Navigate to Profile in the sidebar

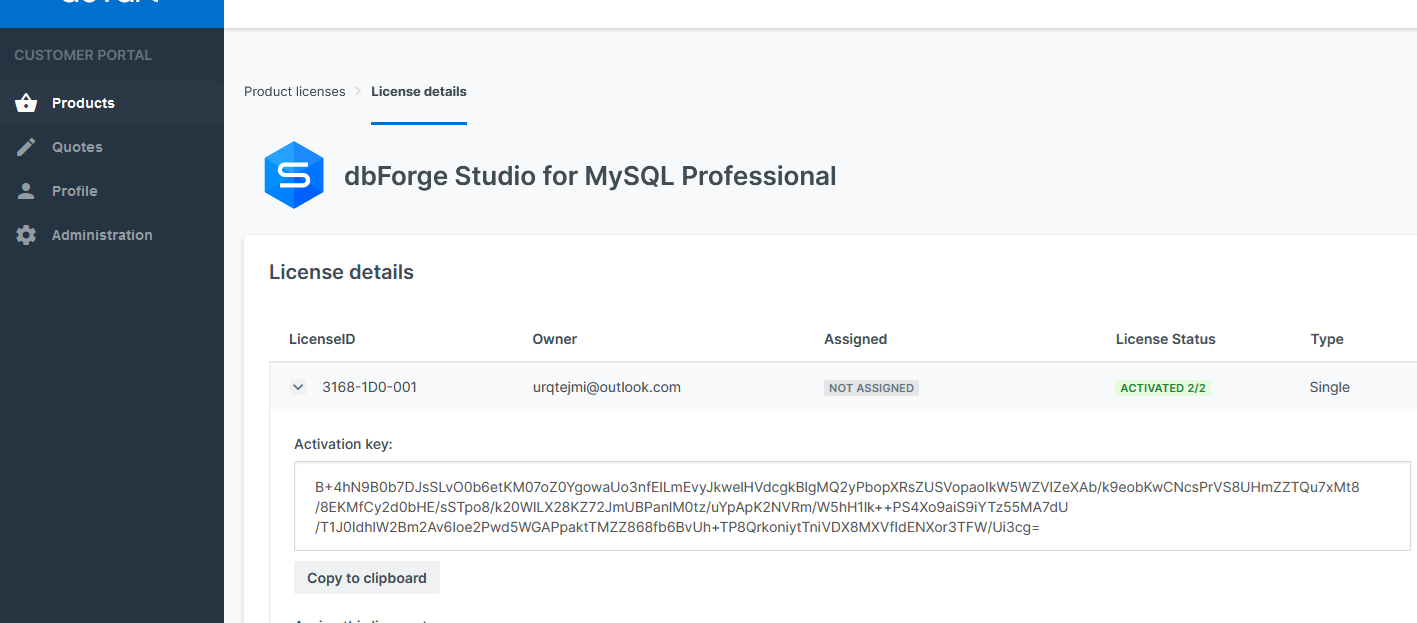click(x=75, y=191)
